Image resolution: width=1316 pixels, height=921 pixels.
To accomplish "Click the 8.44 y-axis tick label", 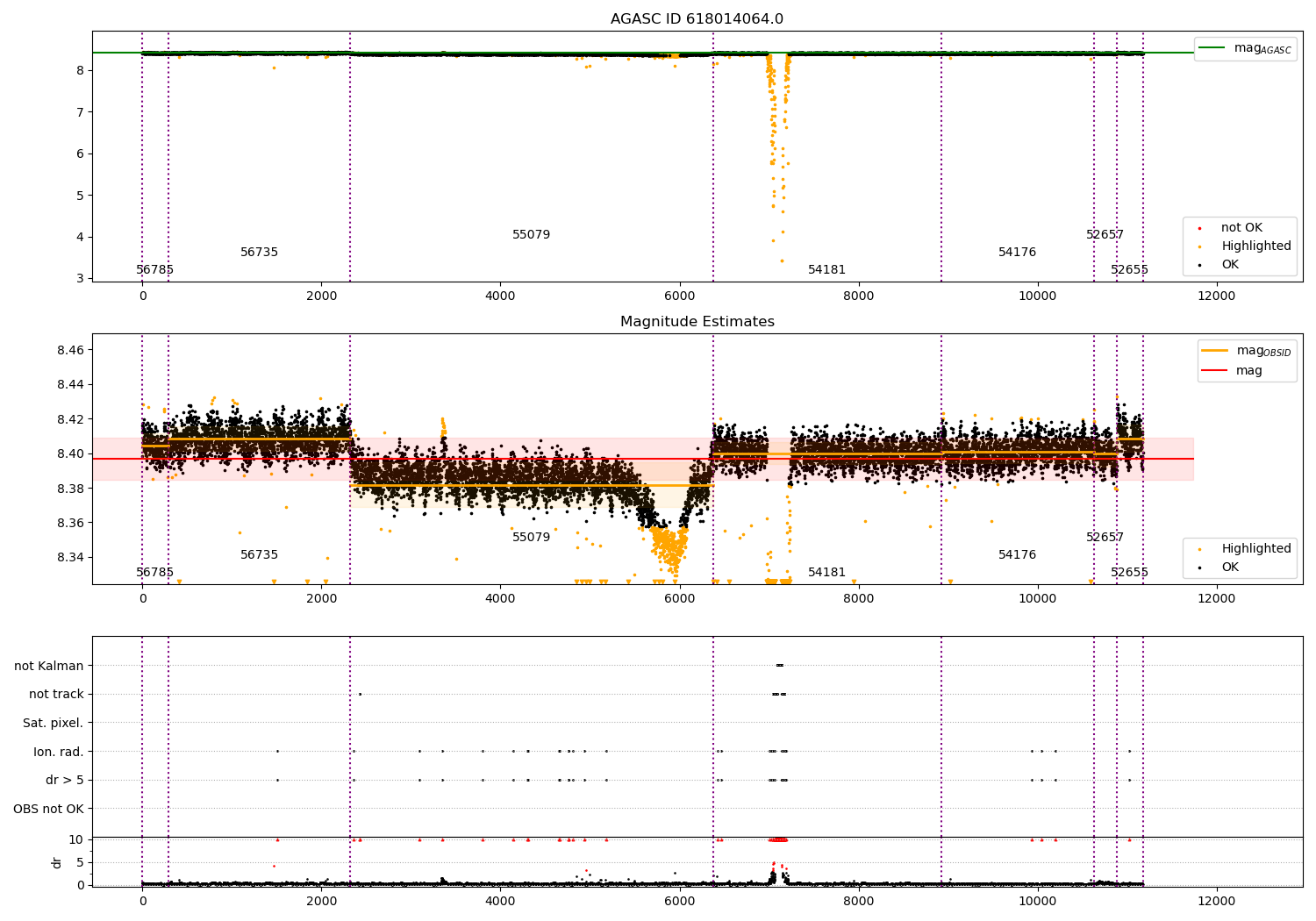I will (70, 385).
